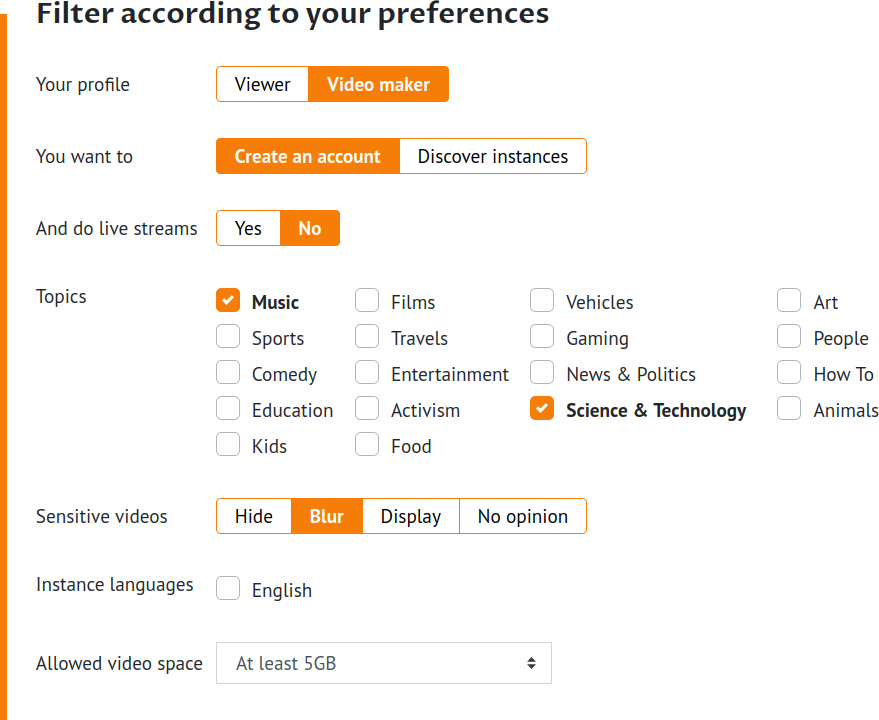879x720 pixels.
Task: Tick the Films topic checkbox
Action: point(367,301)
